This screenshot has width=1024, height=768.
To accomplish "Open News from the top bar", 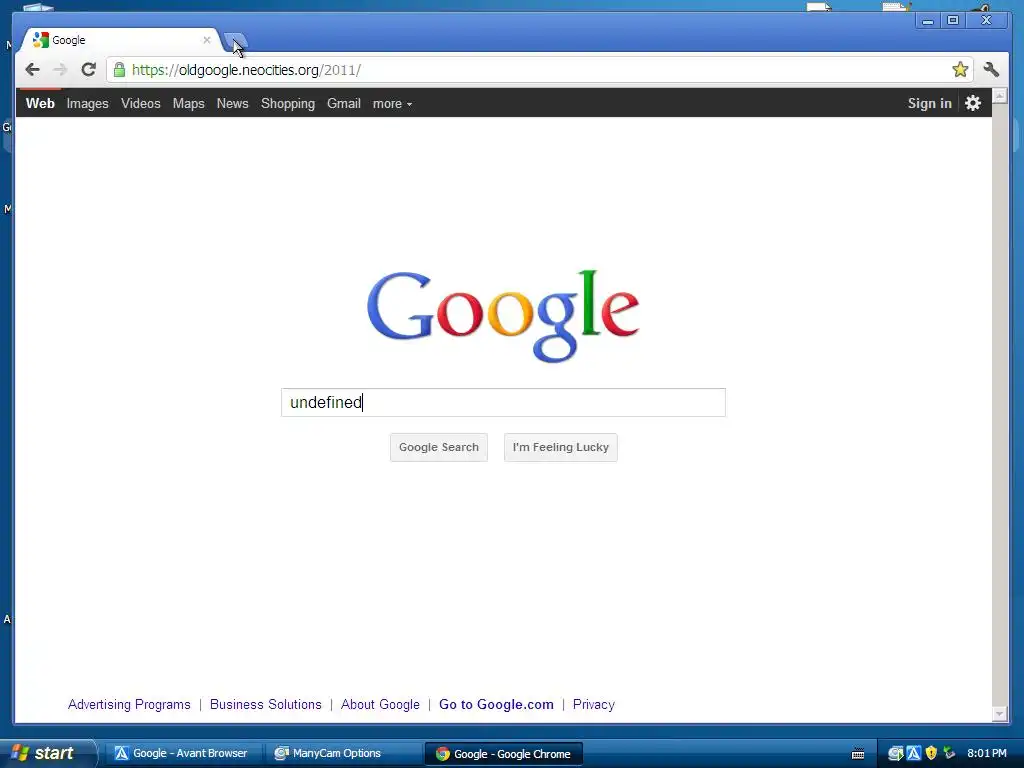I will 232,103.
